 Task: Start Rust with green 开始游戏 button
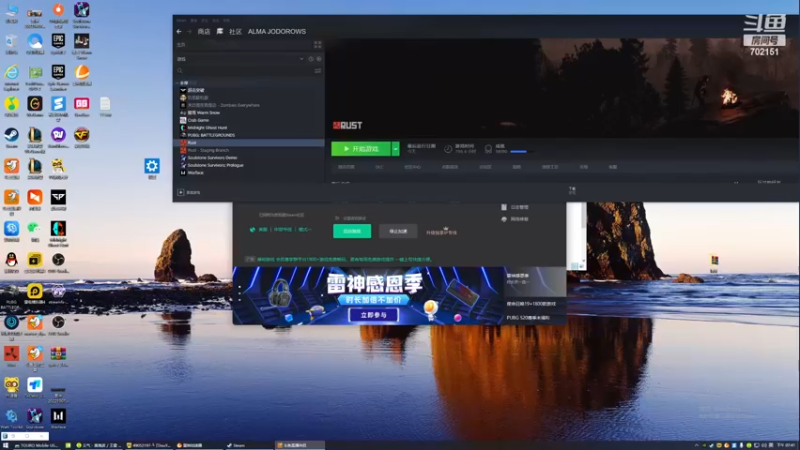pos(361,149)
